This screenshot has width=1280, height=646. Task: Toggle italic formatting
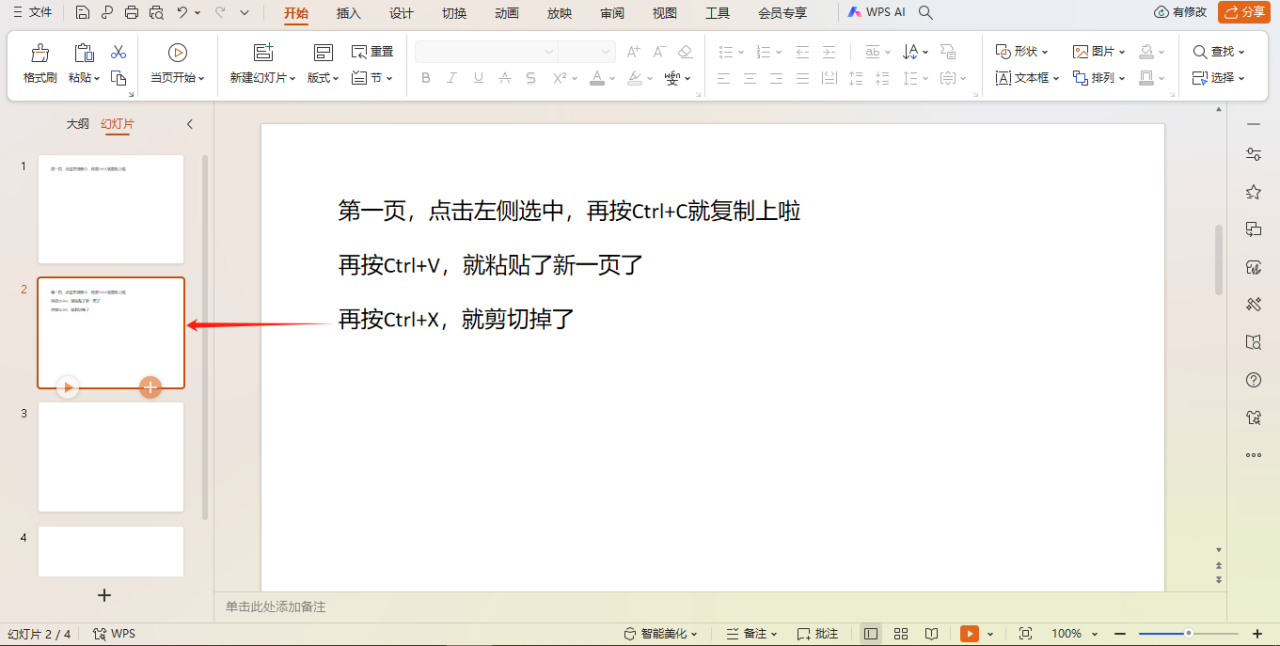tap(451, 77)
